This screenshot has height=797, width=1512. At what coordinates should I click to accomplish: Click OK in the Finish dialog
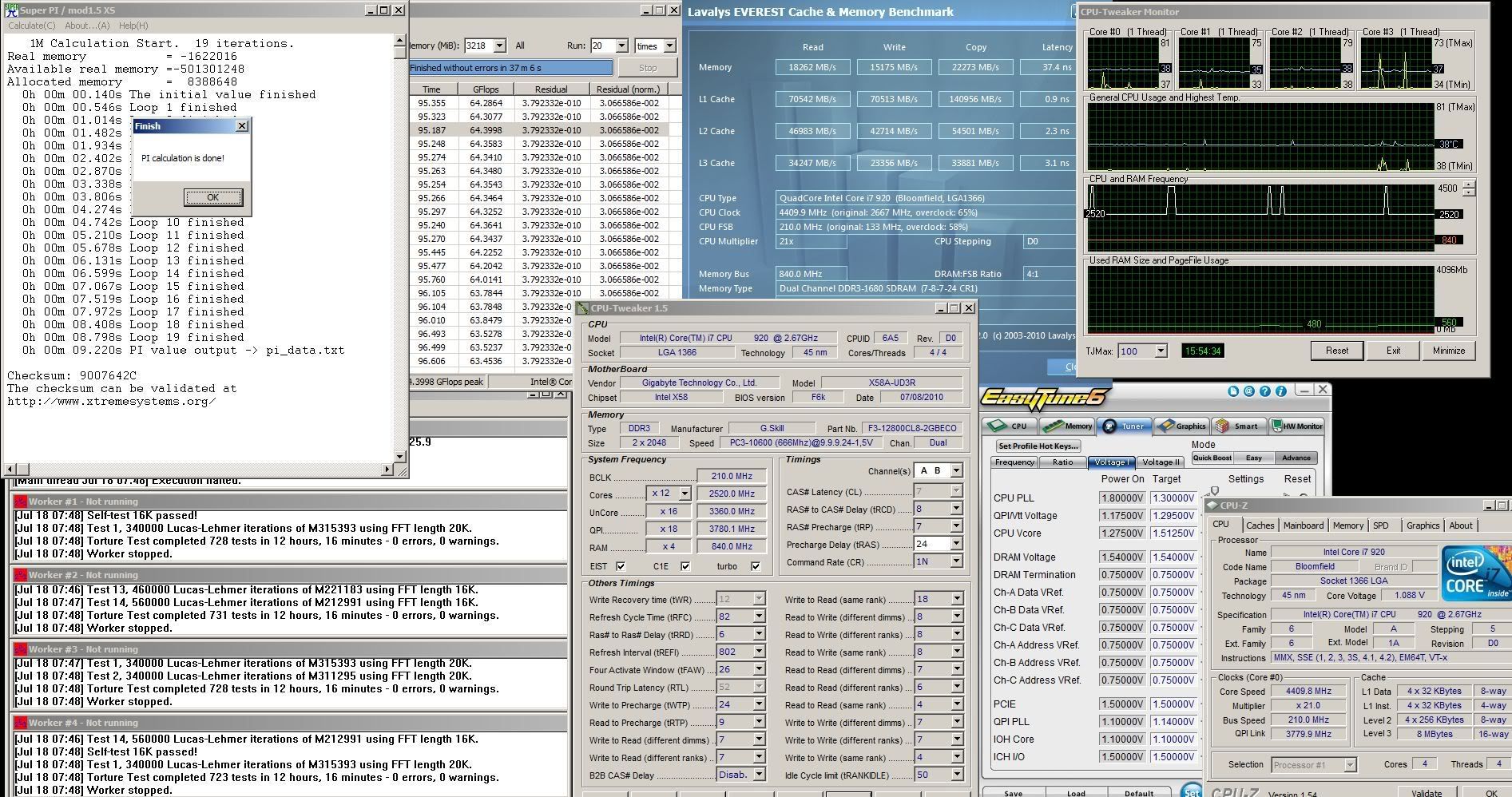tap(212, 197)
